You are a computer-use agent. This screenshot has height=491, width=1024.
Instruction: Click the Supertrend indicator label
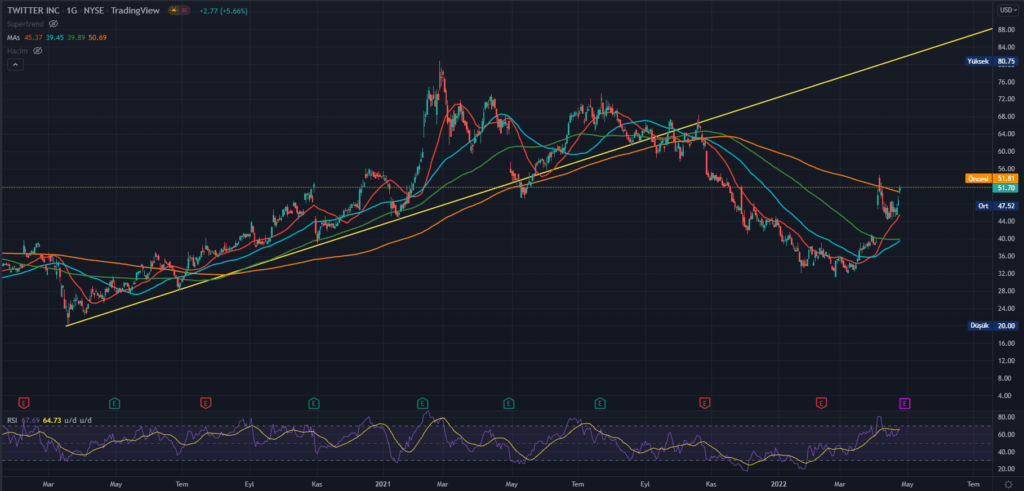click(26, 24)
